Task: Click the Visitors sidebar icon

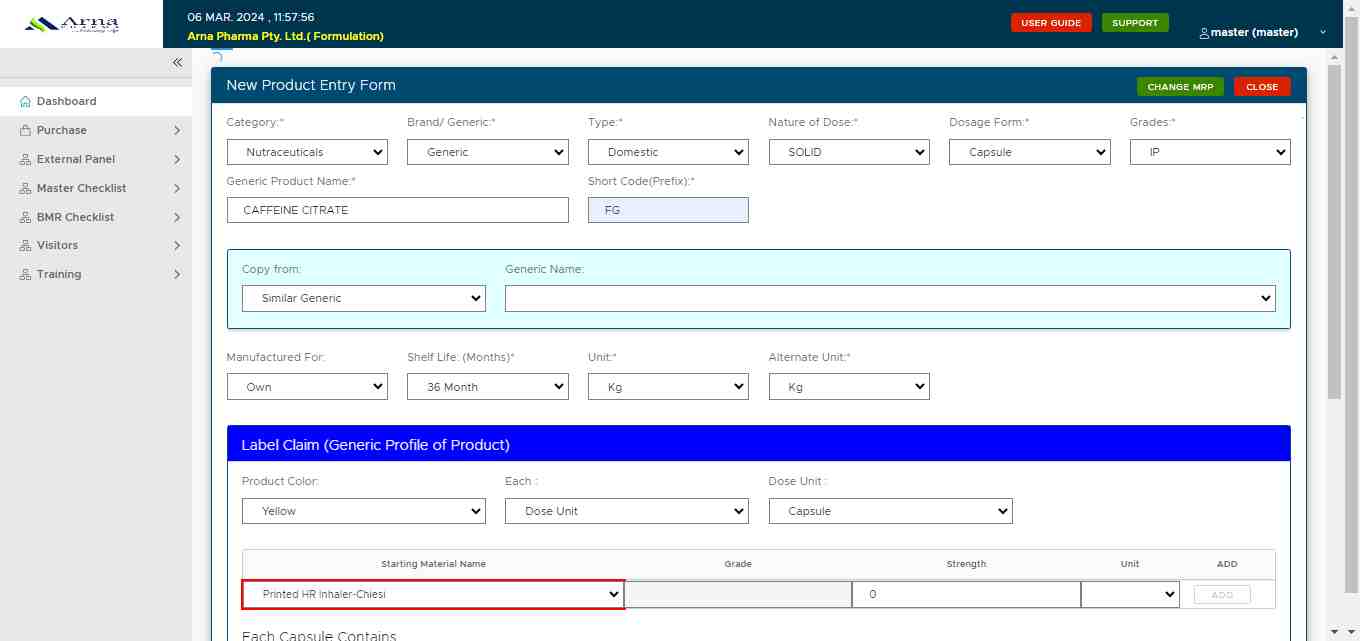Action: pyautogui.click(x=25, y=246)
